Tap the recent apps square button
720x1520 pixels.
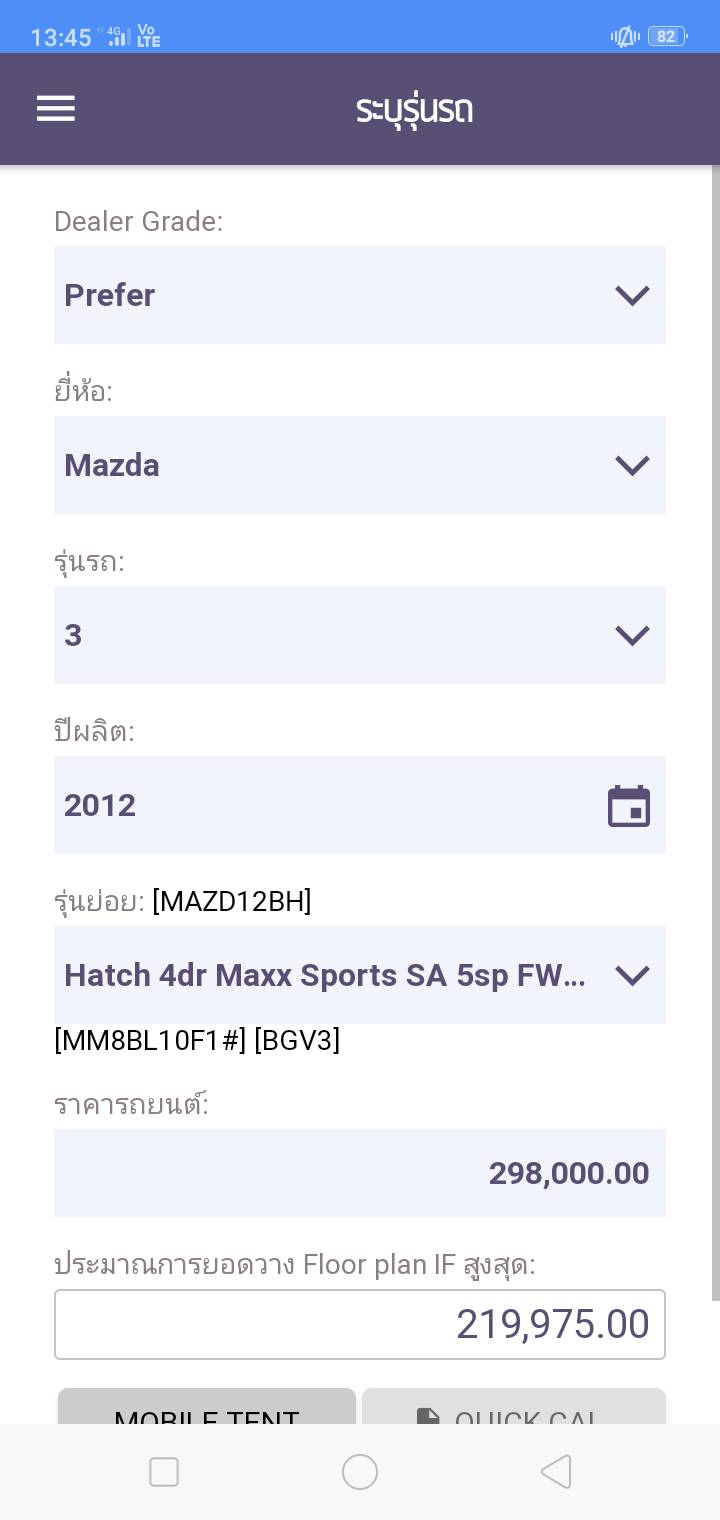coord(164,1472)
